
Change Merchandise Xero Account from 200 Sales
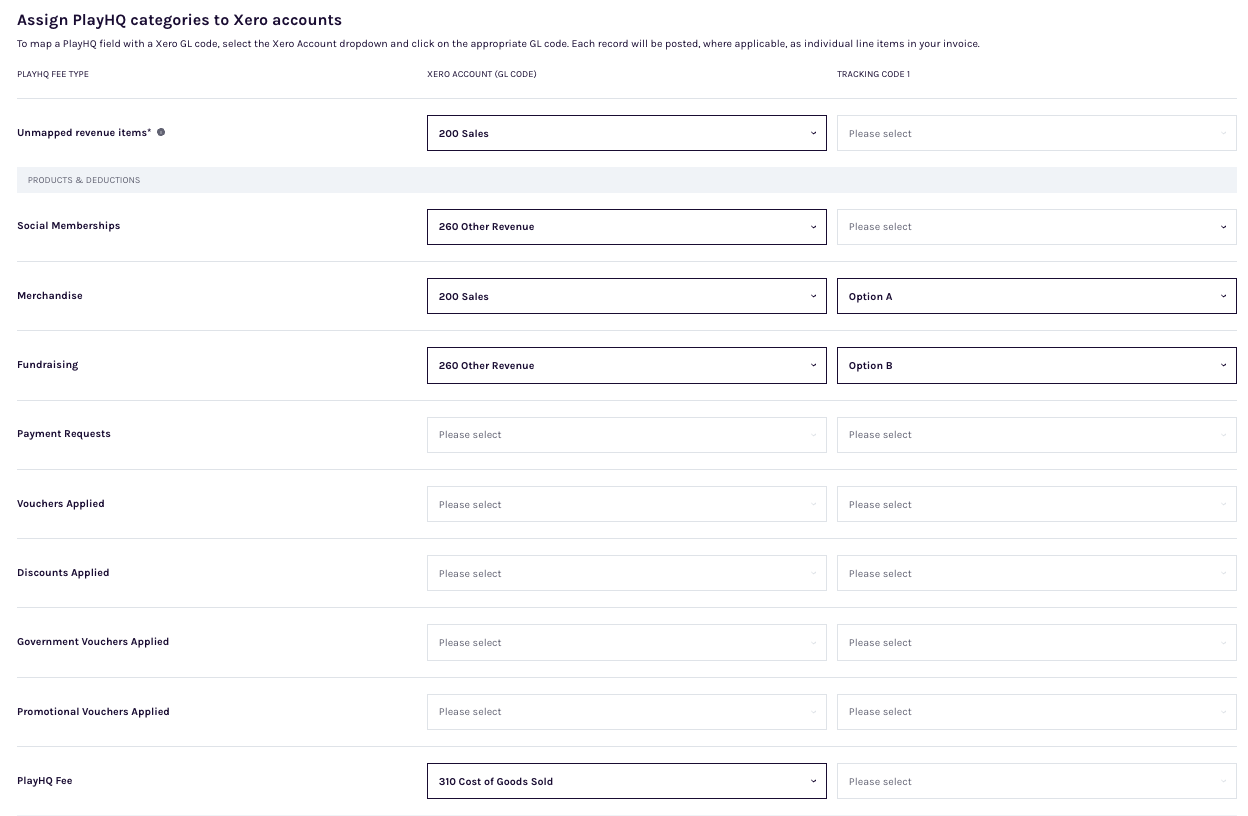(626, 296)
